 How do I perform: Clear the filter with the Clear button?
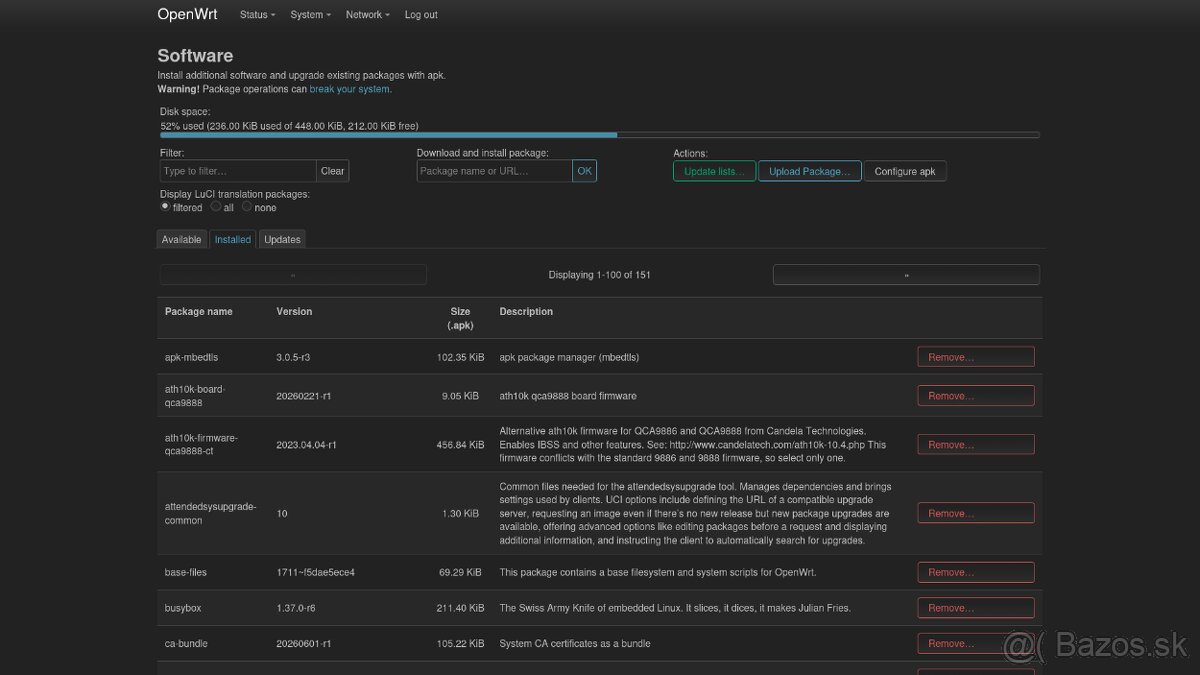coord(333,171)
